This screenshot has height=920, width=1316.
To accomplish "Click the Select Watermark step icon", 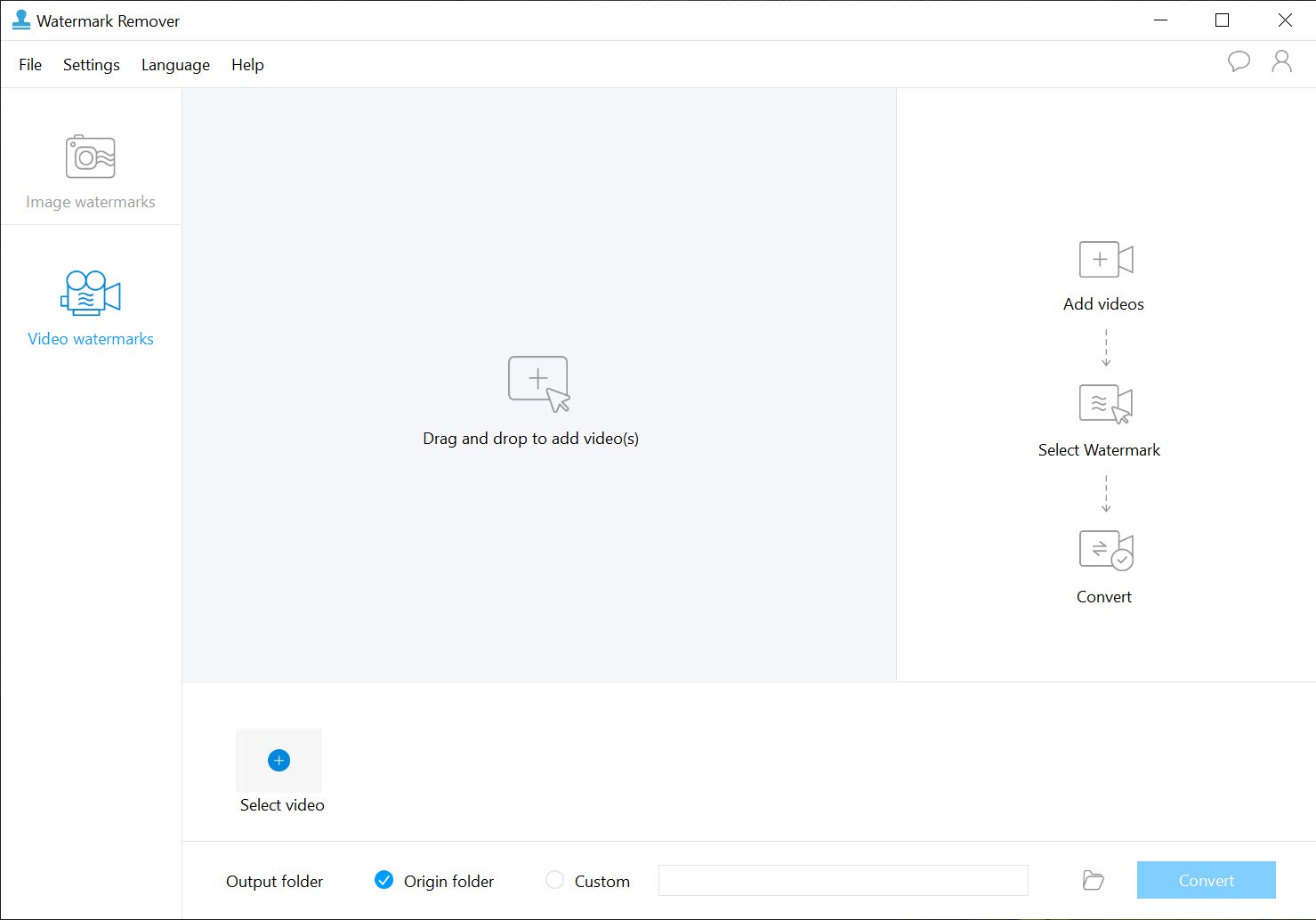I will [1105, 404].
